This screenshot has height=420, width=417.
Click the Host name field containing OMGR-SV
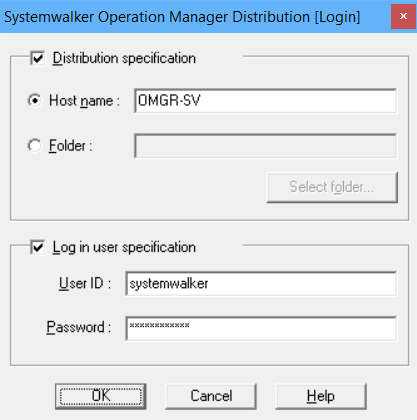click(265, 101)
